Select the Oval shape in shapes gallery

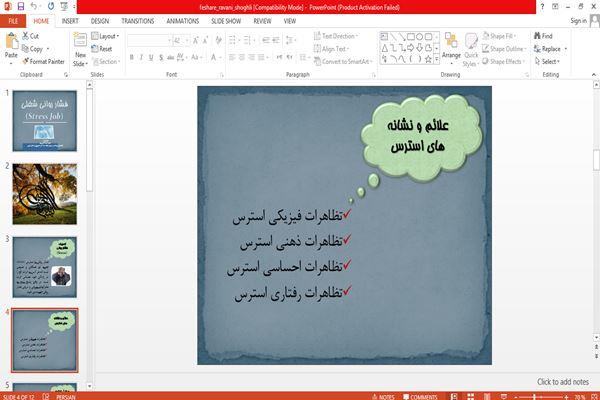[420, 37]
